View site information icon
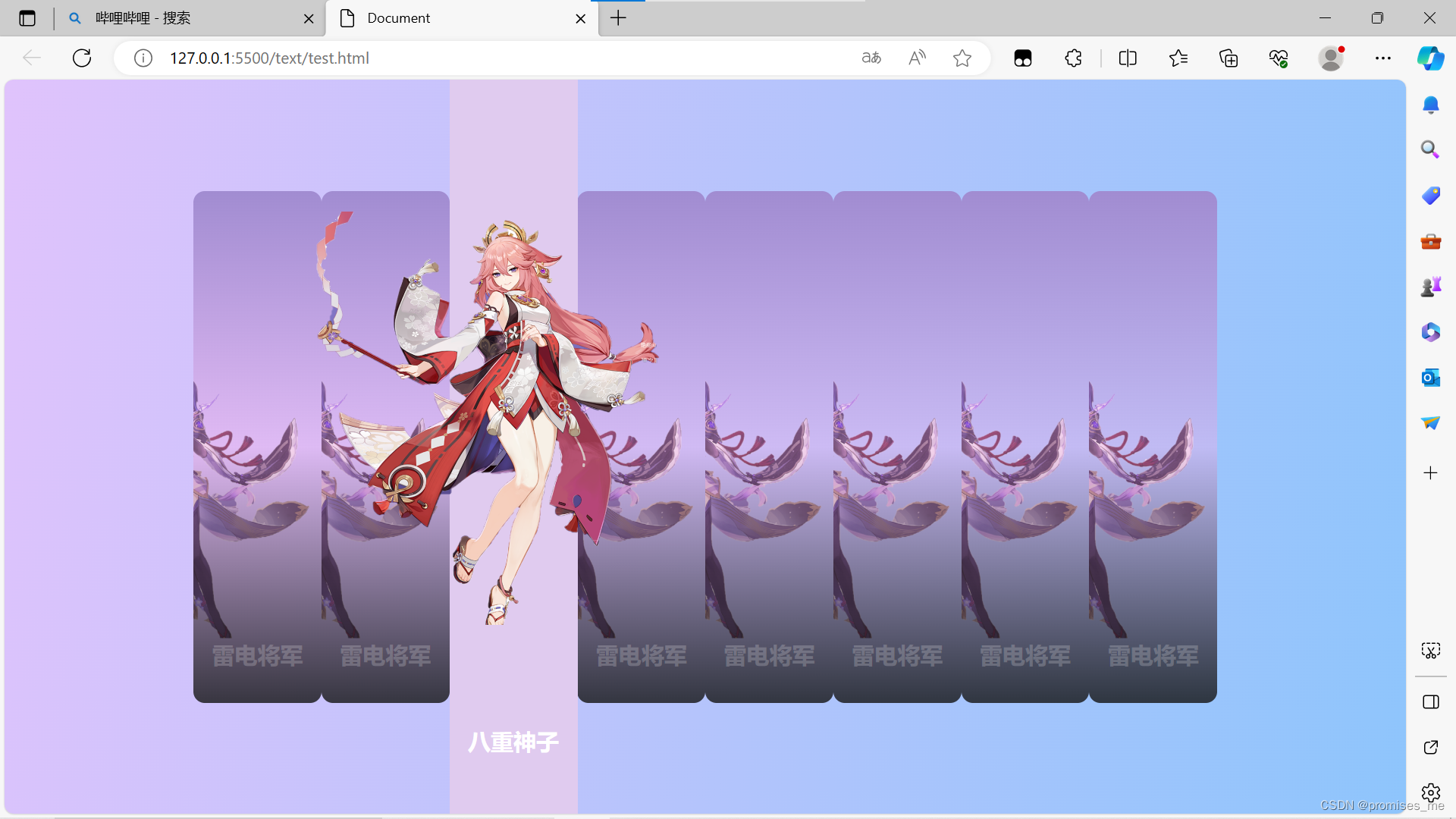Image resolution: width=1456 pixels, height=819 pixels. tap(143, 58)
